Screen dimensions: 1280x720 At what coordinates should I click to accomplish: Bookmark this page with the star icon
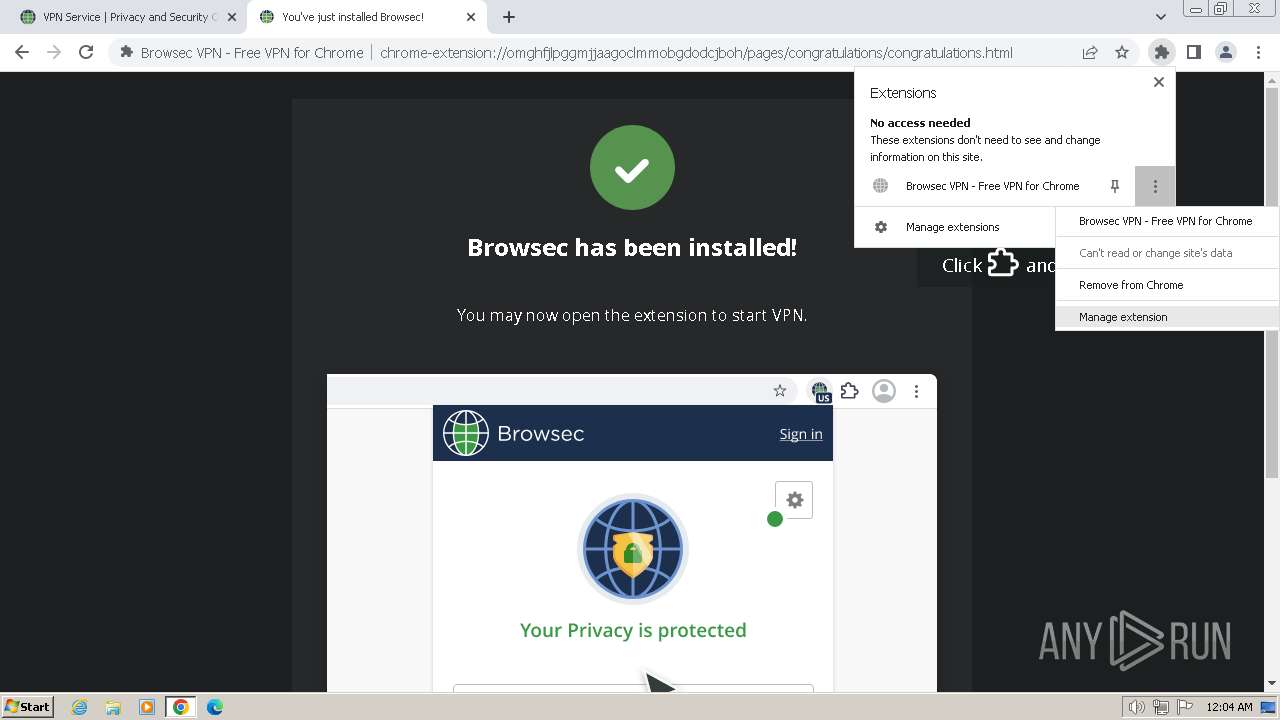pyautogui.click(x=1122, y=52)
